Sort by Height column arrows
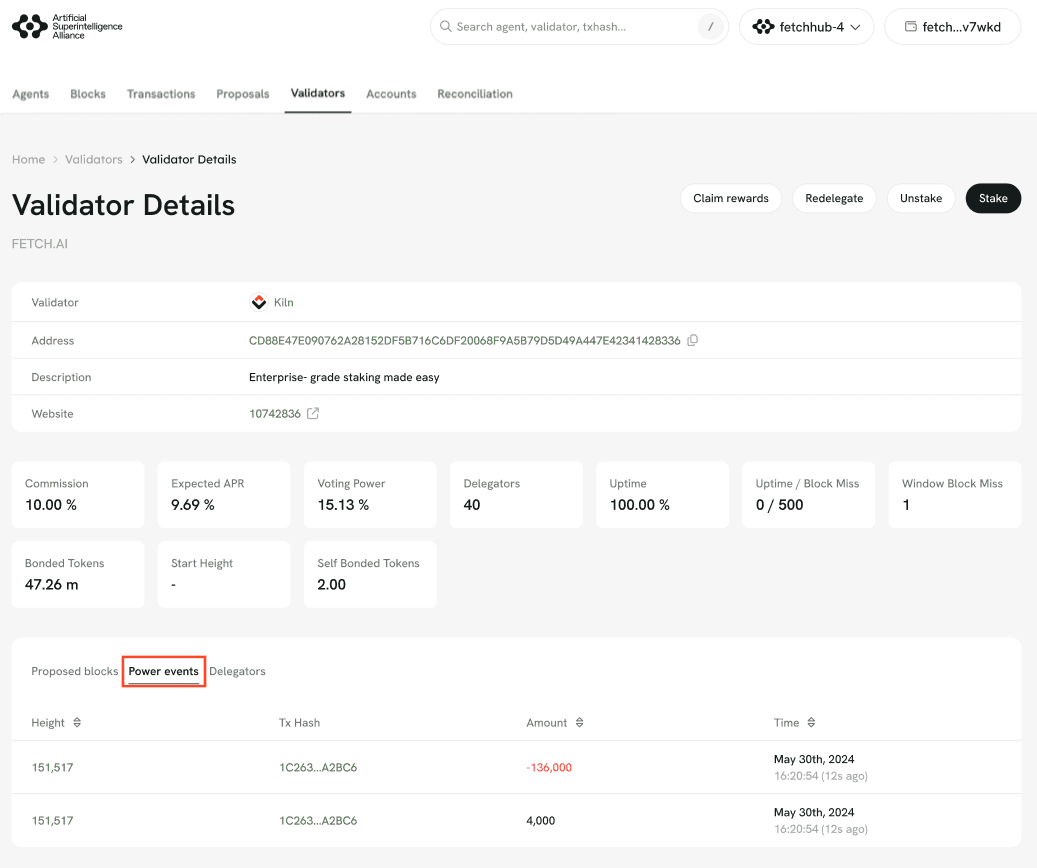The width and height of the screenshot is (1037, 868). point(77,723)
